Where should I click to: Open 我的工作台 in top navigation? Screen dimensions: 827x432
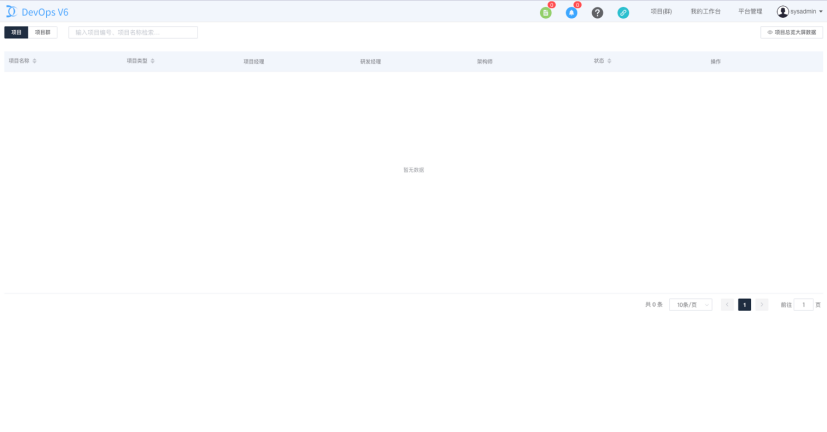coord(705,12)
